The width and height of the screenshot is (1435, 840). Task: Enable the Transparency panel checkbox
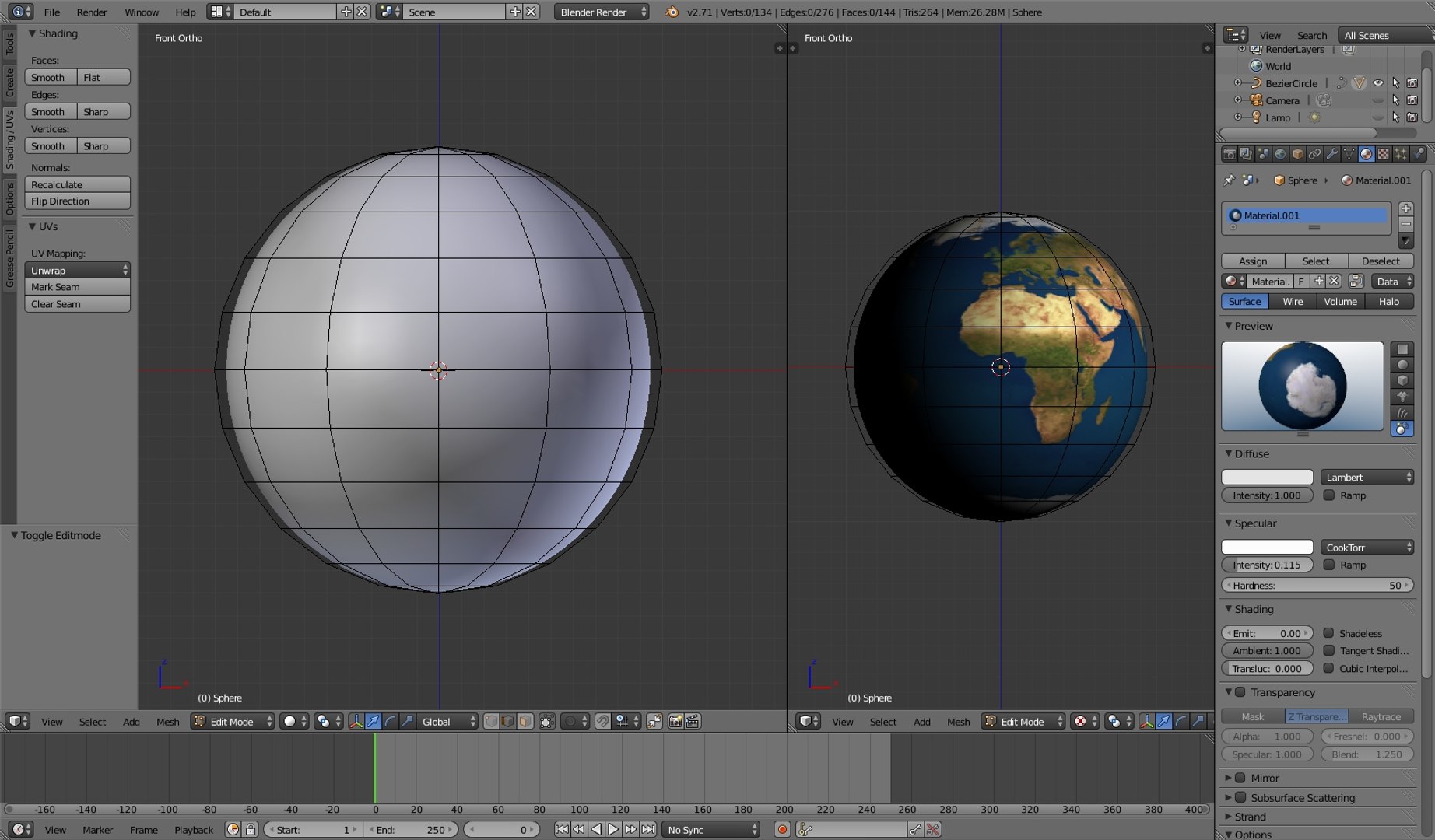tap(1240, 692)
